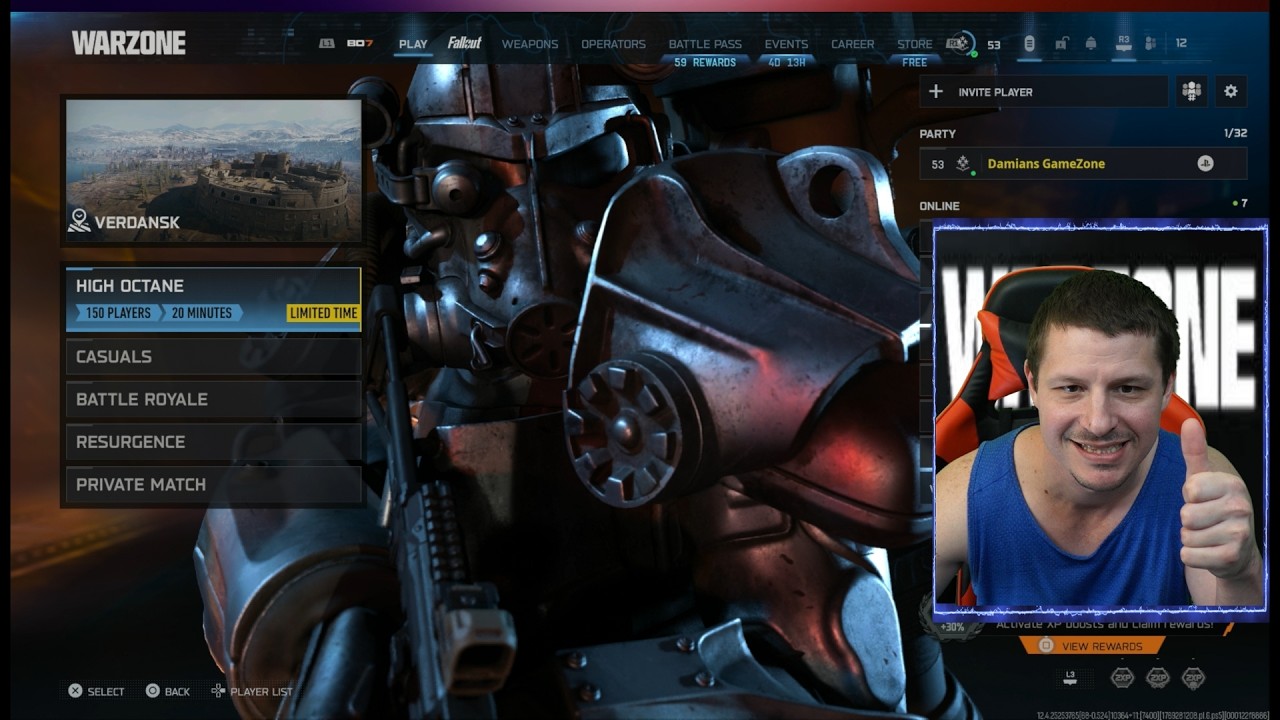The image size is (1280, 720).
Task: Select the HIGH OCTANE mode
Action: (x=213, y=299)
